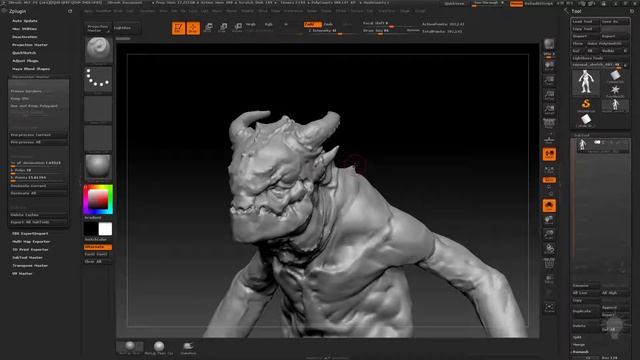640x360 pixels.
Task: Activate the orange Edit mode button
Action: coord(178,28)
